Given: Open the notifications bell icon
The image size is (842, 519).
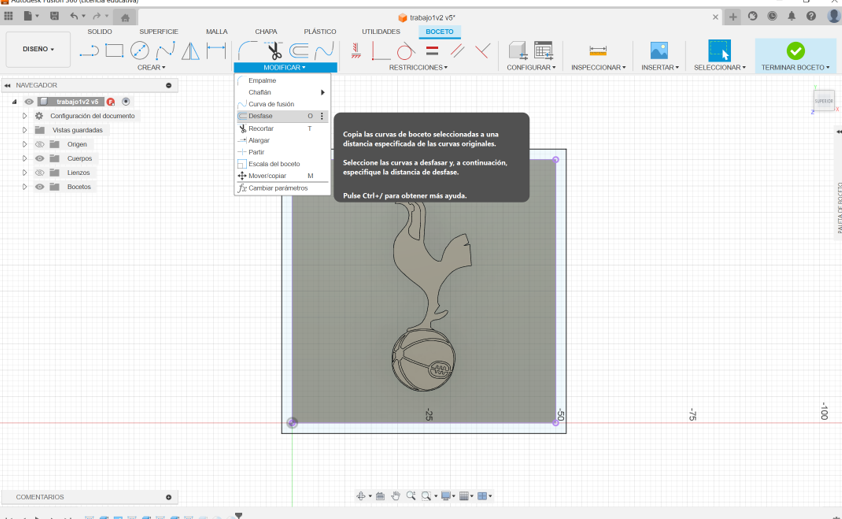Looking at the screenshot, I should 792,16.
